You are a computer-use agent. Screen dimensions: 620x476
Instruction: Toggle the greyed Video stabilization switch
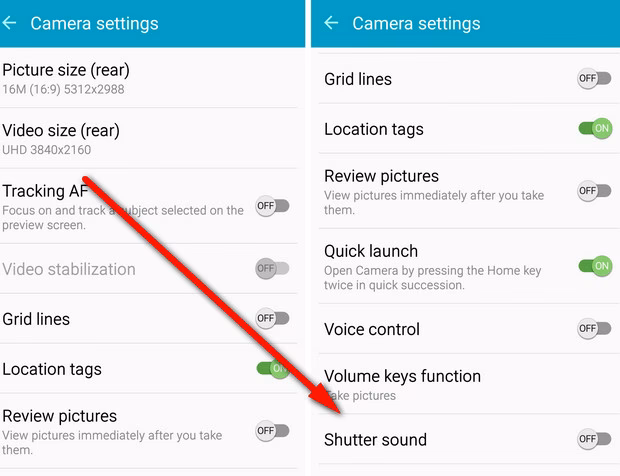[272, 268]
